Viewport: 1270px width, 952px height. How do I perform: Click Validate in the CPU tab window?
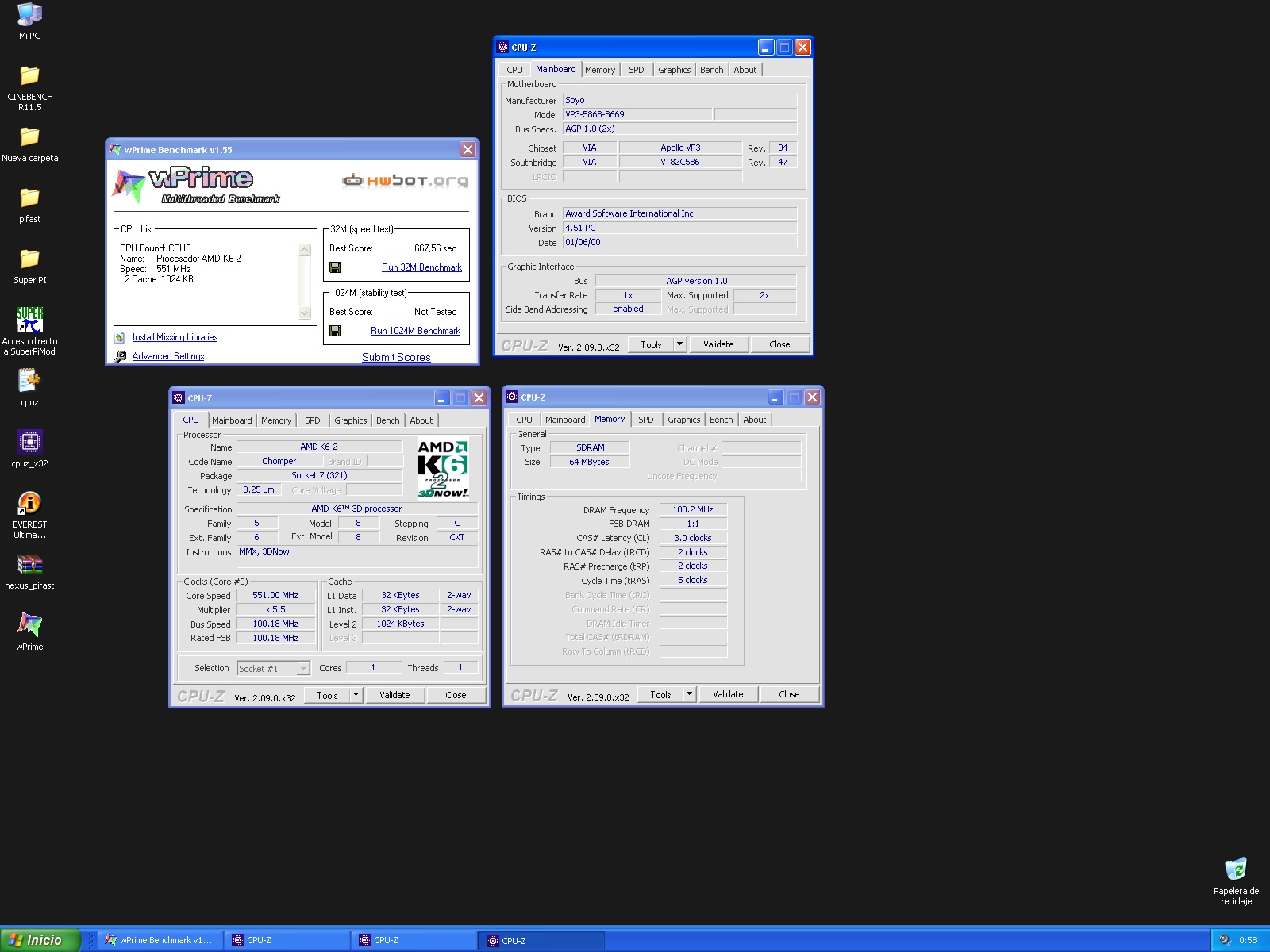point(394,695)
